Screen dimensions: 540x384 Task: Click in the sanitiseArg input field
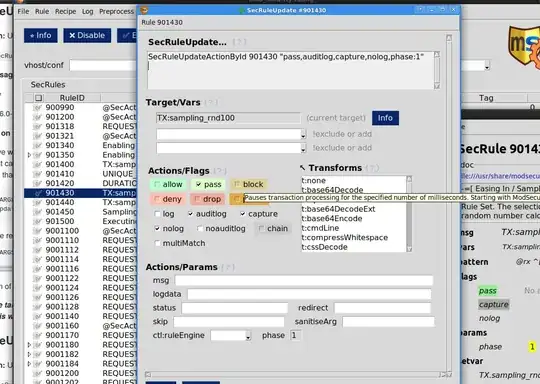388,322
